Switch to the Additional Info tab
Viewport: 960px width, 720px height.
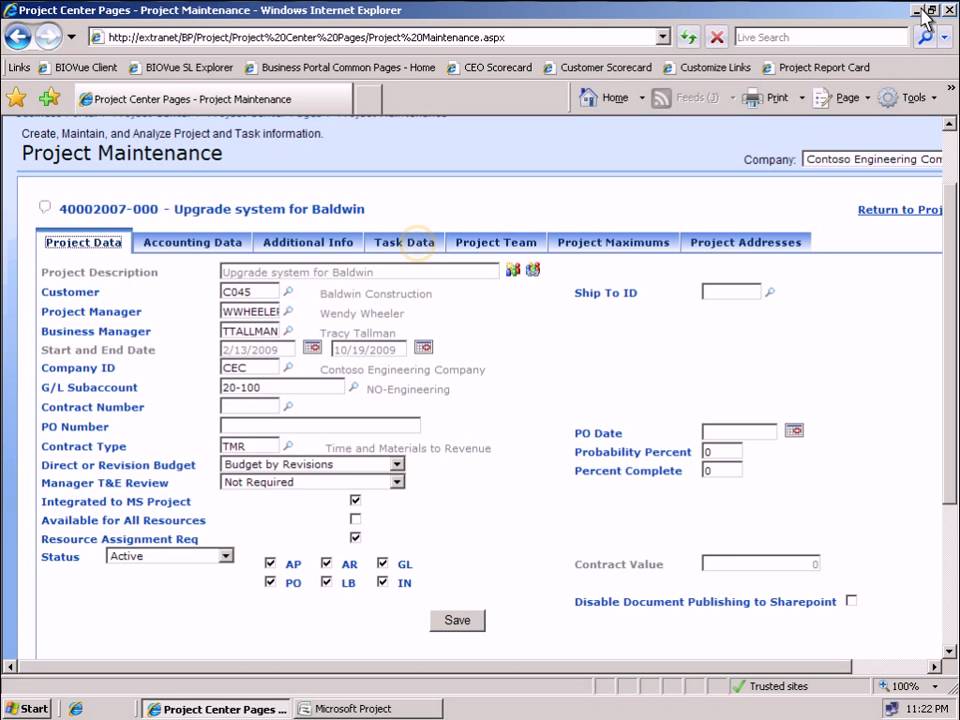click(308, 242)
